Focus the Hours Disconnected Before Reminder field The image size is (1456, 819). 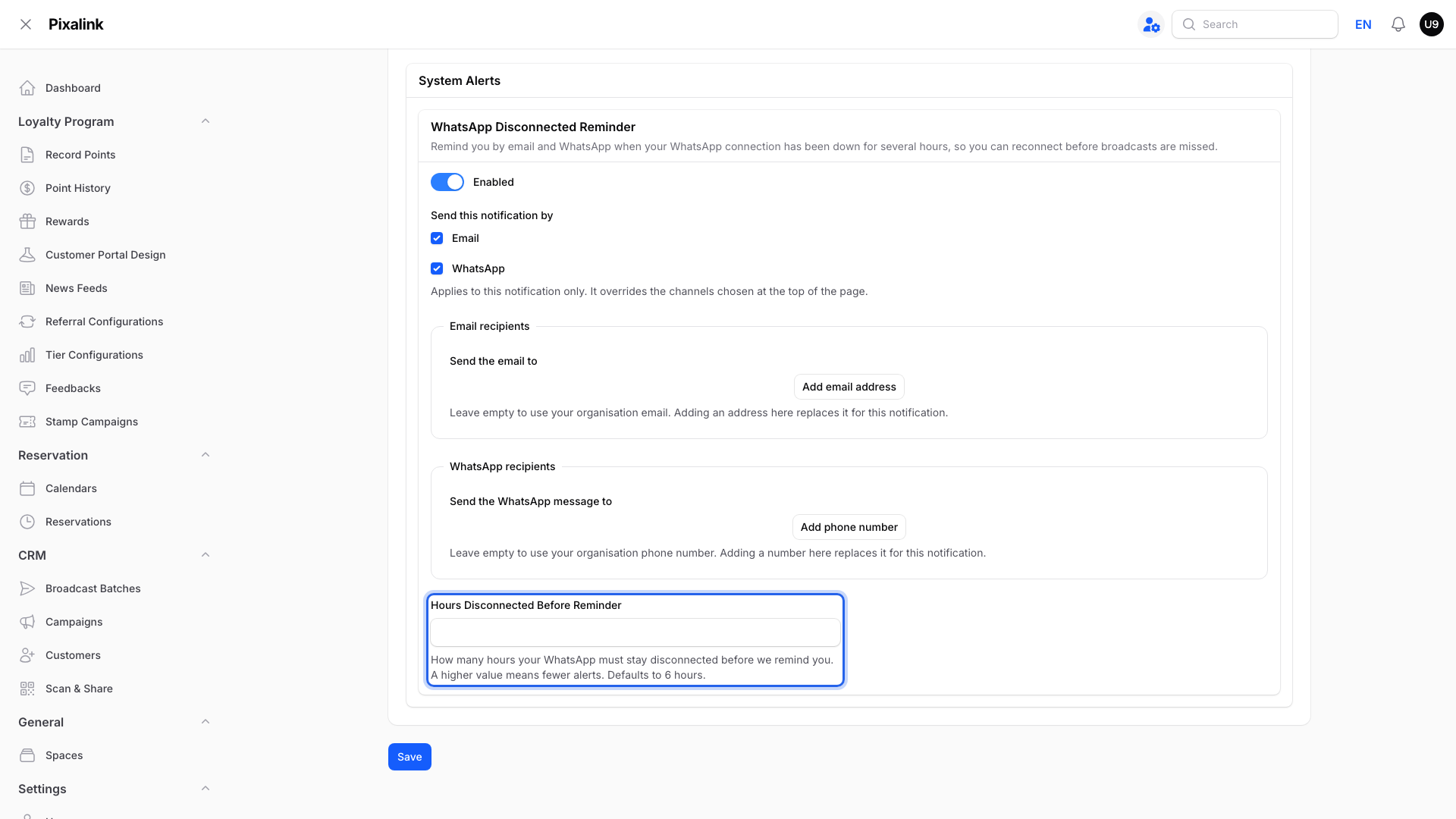point(635,632)
